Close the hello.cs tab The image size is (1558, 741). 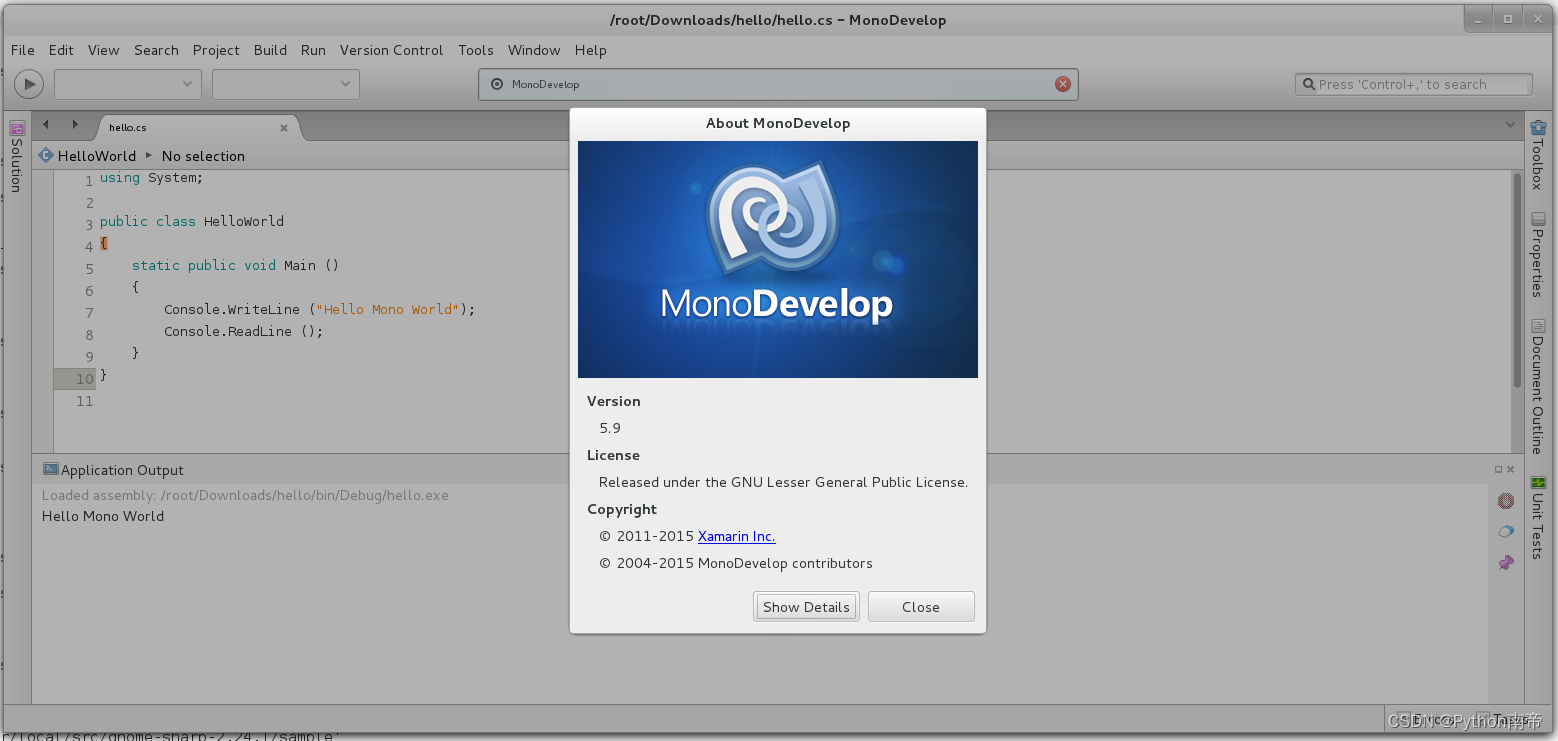pyautogui.click(x=284, y=128)
